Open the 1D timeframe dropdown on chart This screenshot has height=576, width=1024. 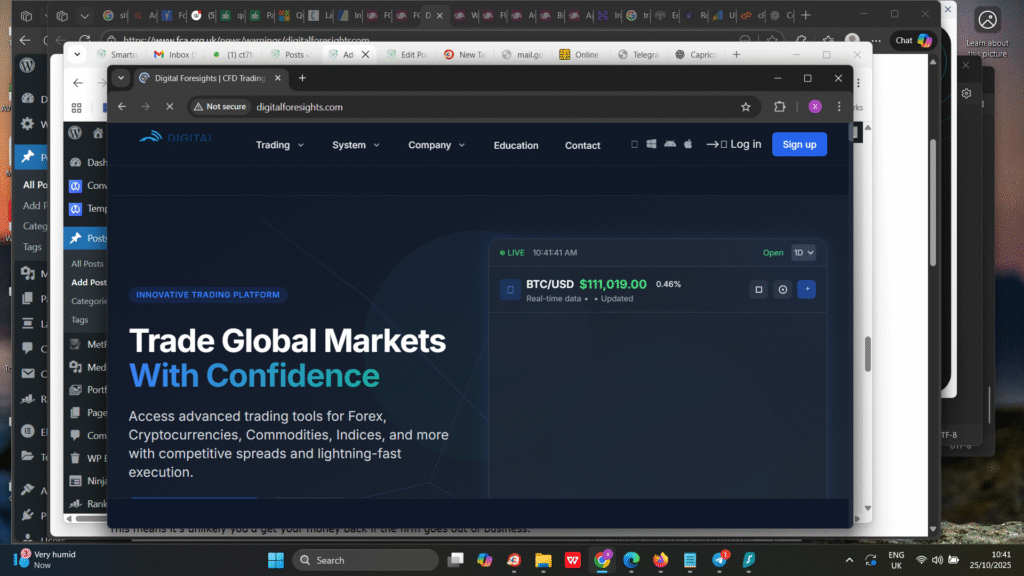803,252
